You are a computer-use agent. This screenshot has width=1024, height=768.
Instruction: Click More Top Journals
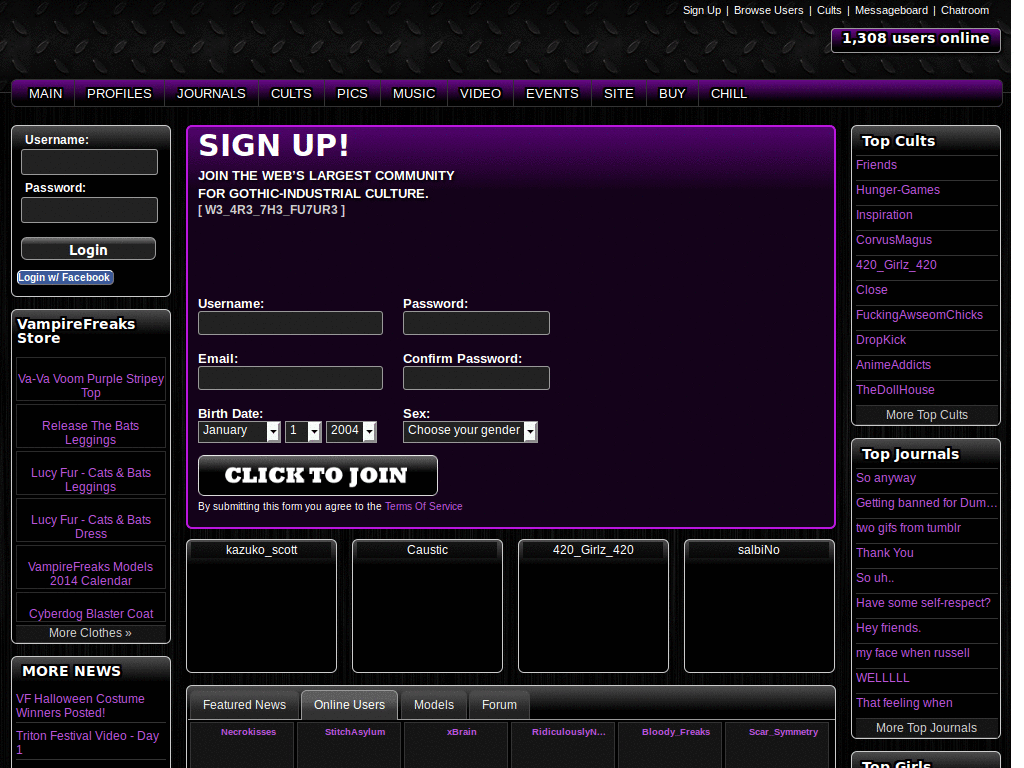(926, 728)
